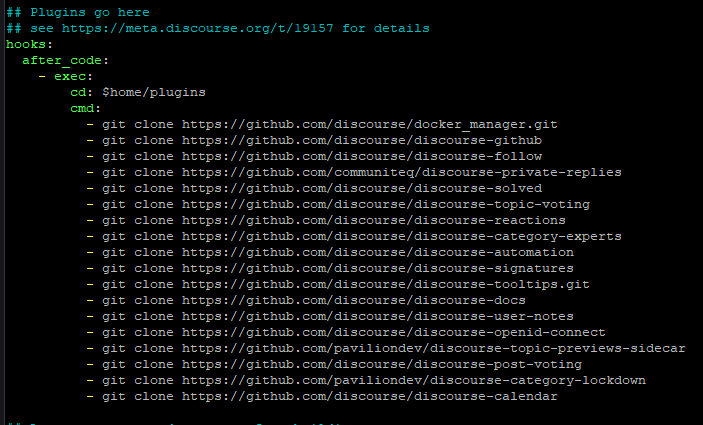703x425 pixels.
Task: Click the '## Plugins go here' comment line
Action: pyautogui.click(x=78, y=13)
